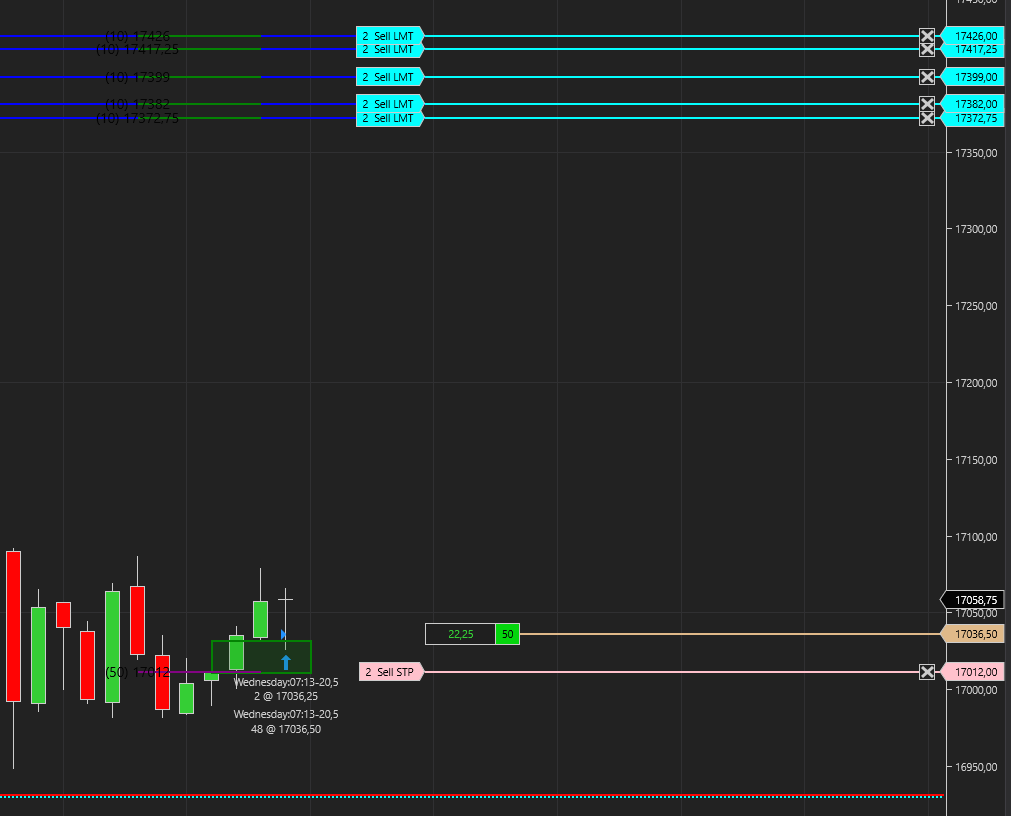Click the 17382,00 price axis marker
The image size is (1011, 816).
pos(972,104)
